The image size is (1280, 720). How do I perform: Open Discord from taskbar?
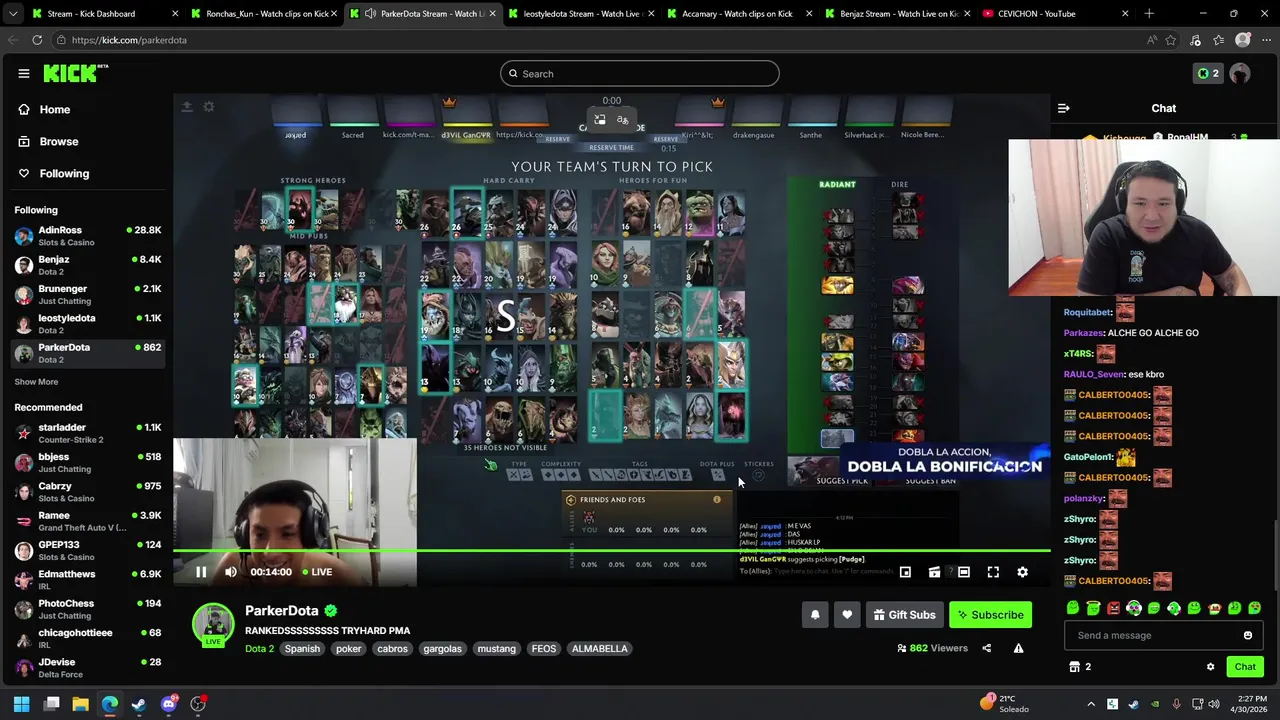click(169, 704)
